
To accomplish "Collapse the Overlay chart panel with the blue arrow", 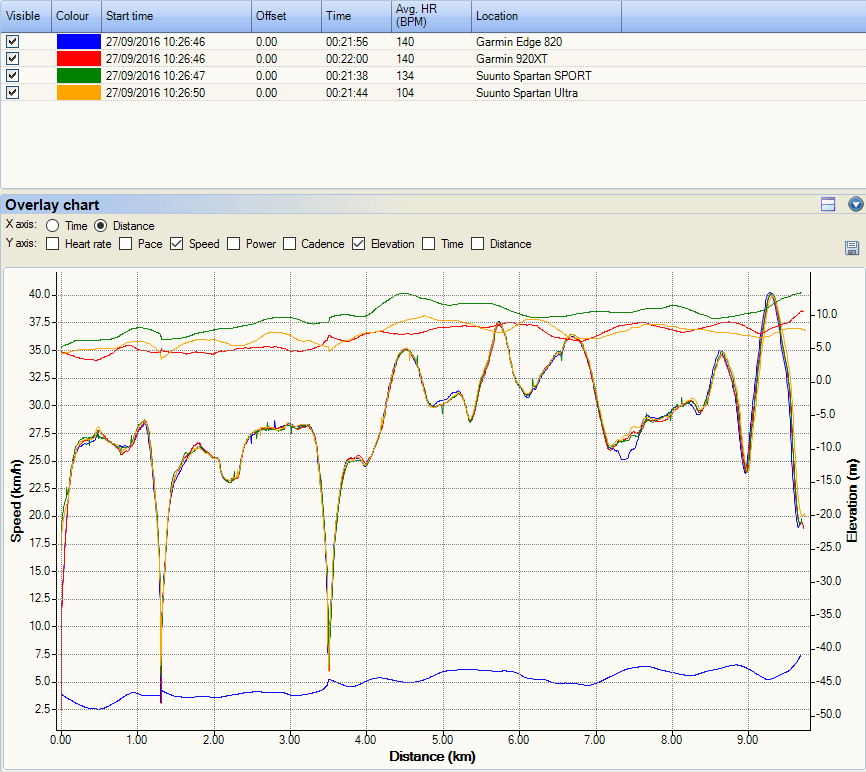I will coord(855,204).
